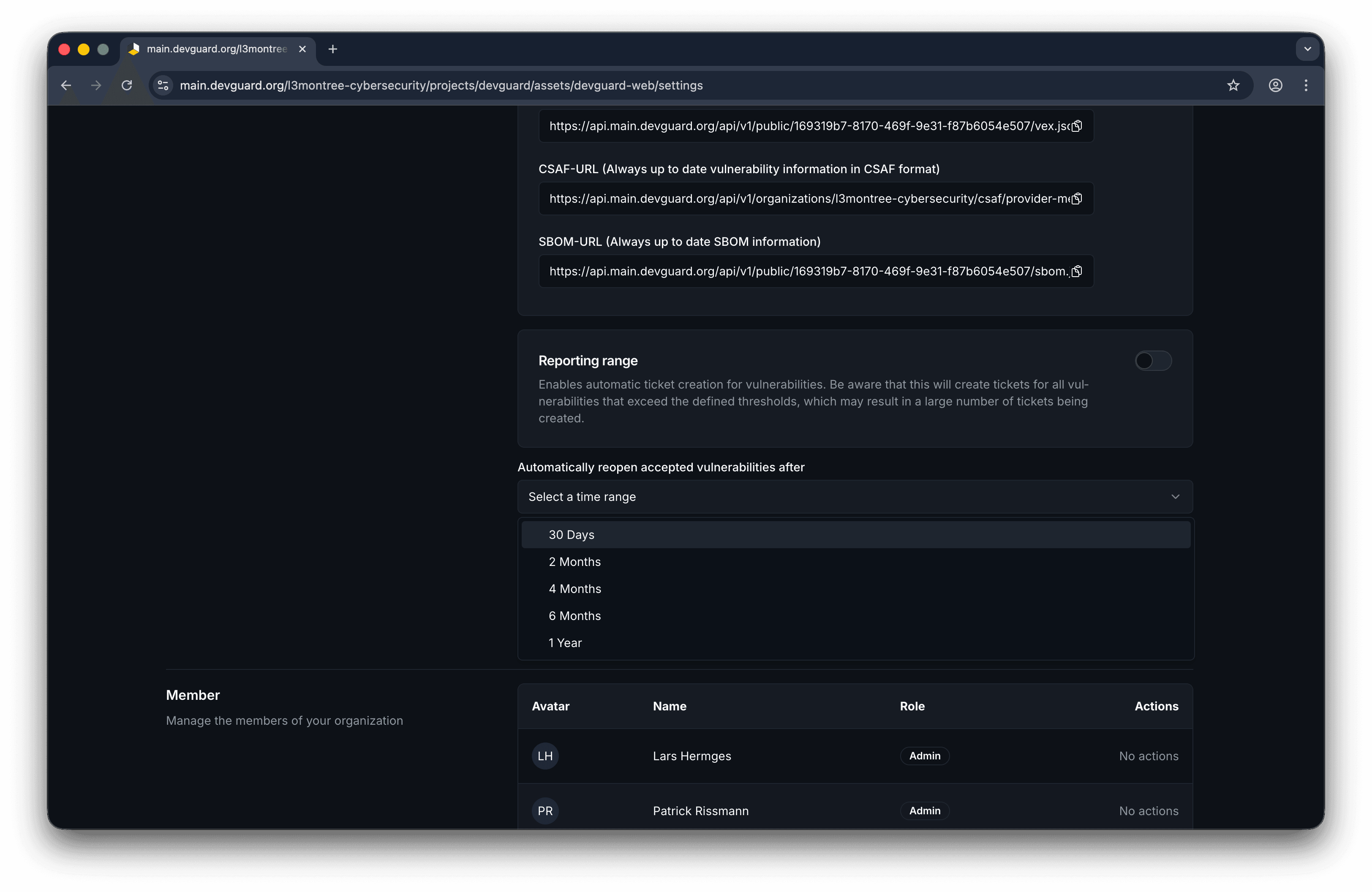Bookmark this page with the star icon
The height and width of the screenshot is (892, 1372).
1233,85
